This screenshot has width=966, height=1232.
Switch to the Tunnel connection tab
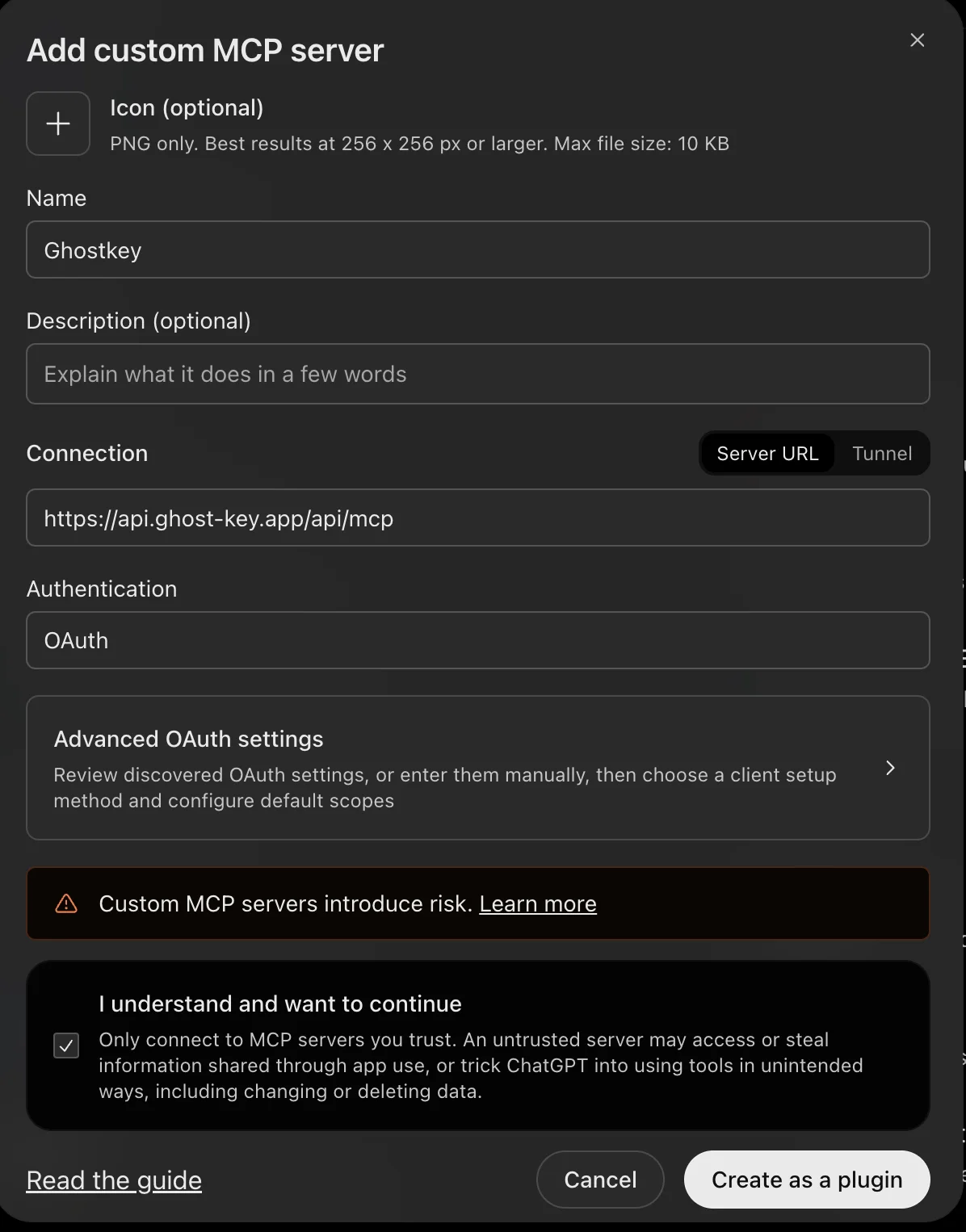882,454
